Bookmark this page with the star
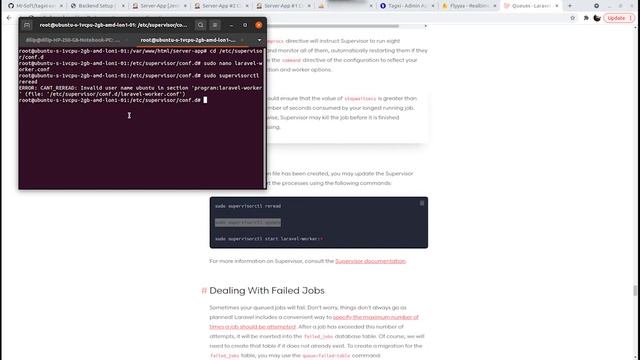This screenshot has width=640, height=360. (573, 18)
